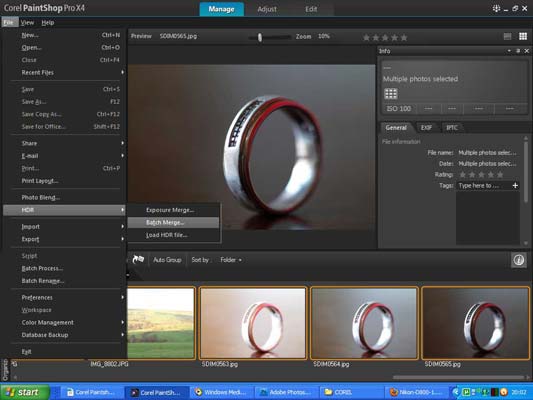
Task: Choose Batch Merge from HDR submenu
Action: click(174, 223)
